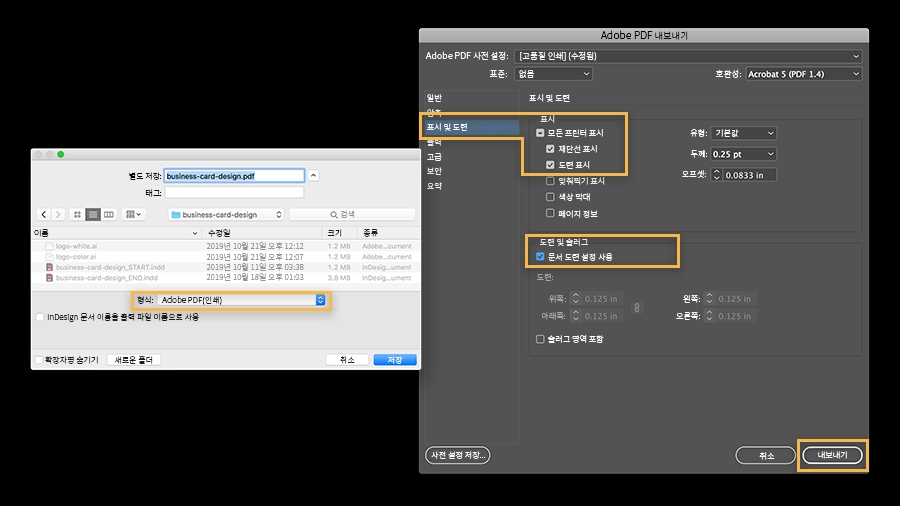Image resolution: width=900 pixels, height=506 pixels.
Task: Open Adobe PDF 사전 설정 dropdown
Action: (x=688, y=56)
